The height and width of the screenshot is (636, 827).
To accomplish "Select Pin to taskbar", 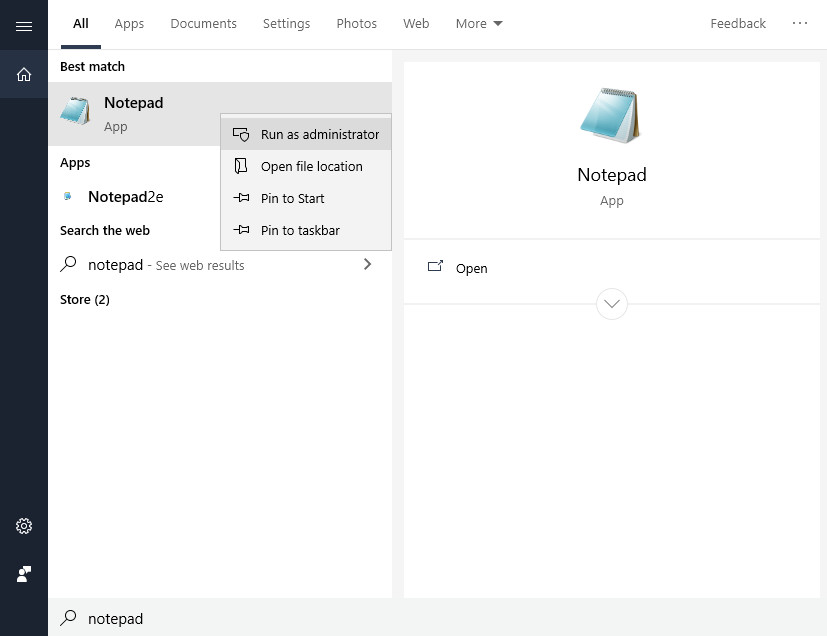I will point(306,230).
